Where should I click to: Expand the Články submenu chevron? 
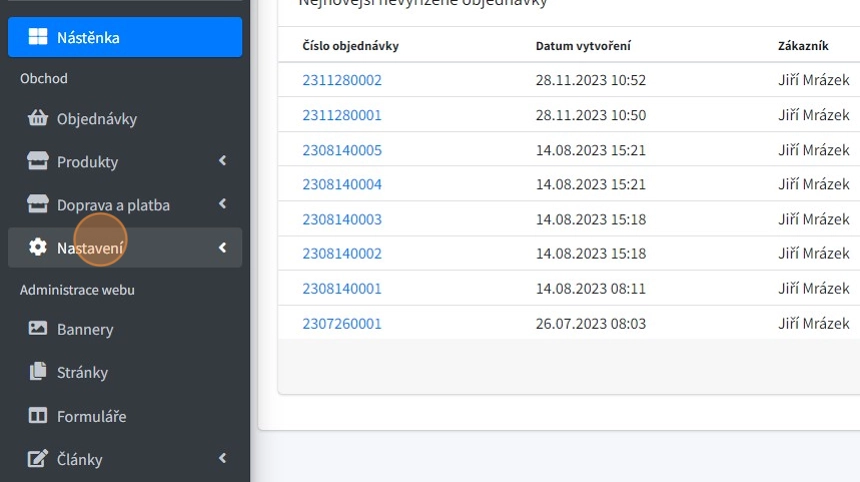222,459
